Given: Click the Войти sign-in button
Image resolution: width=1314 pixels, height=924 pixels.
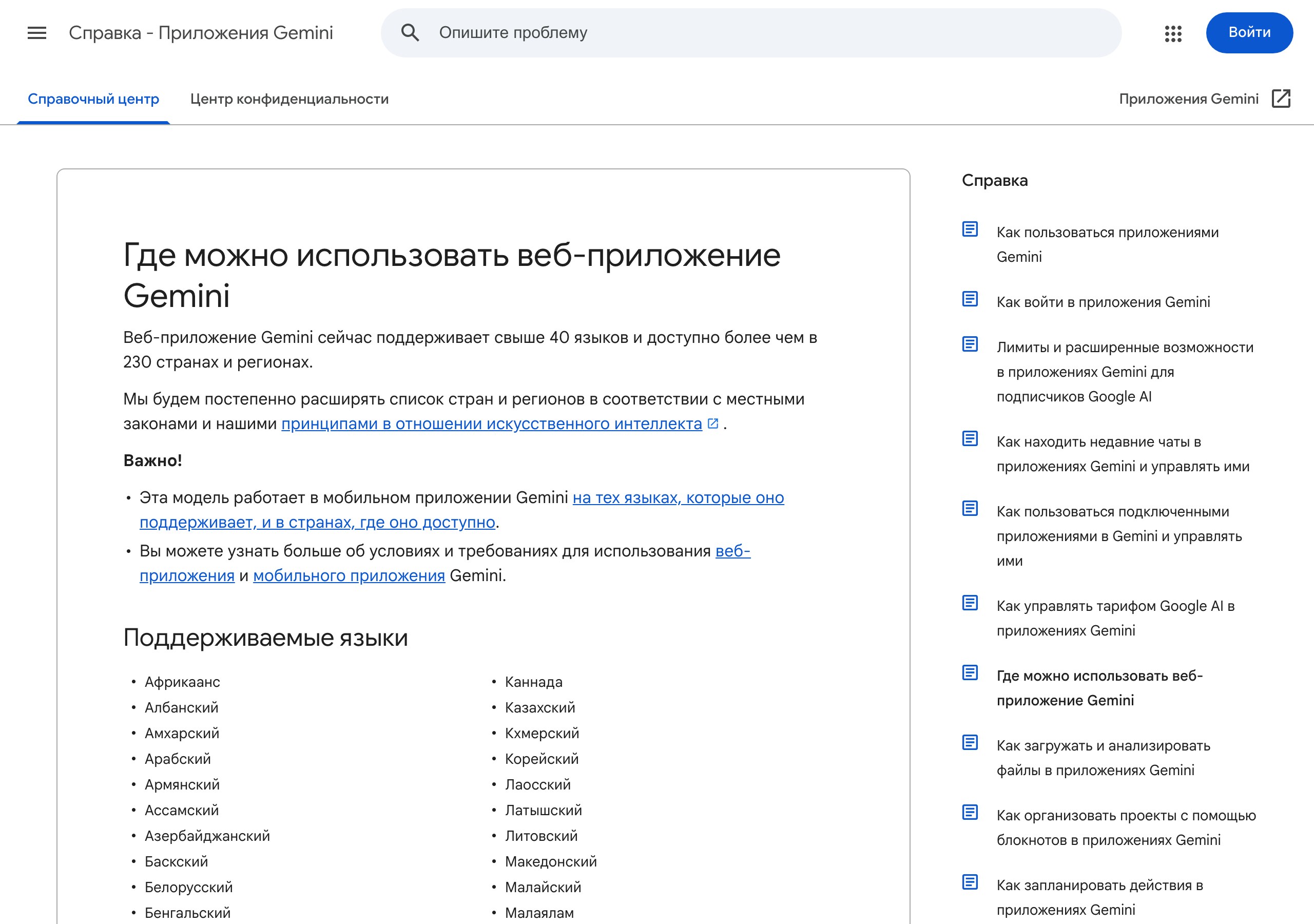Looking at the screenshot, I should click(x=1249, y=33).
